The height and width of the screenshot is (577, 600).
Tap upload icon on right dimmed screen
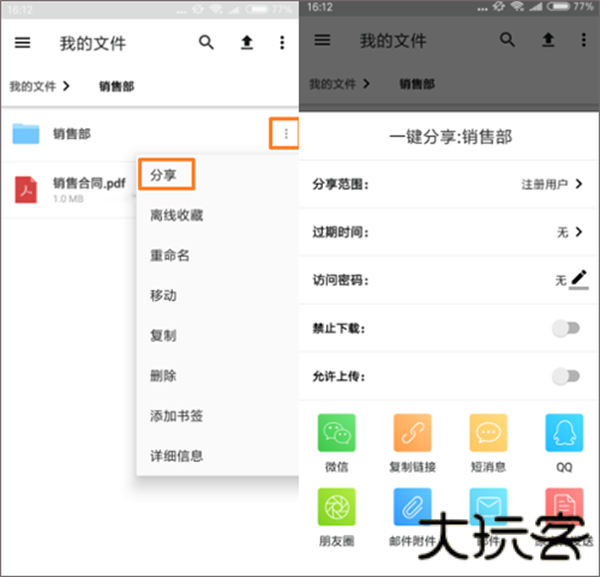click(548, 40)
